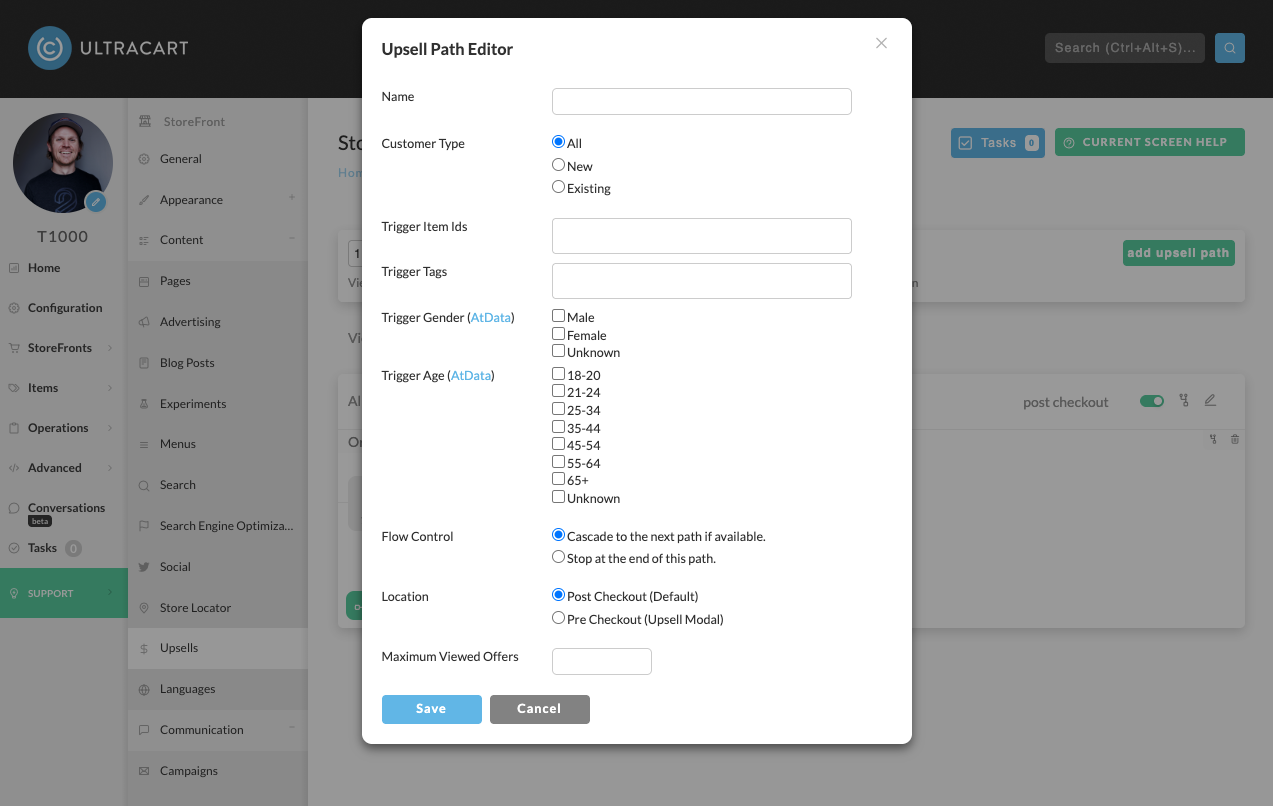Click the edit pencil on profile avatar
The image size is (1273, 806).
[96, 202]
